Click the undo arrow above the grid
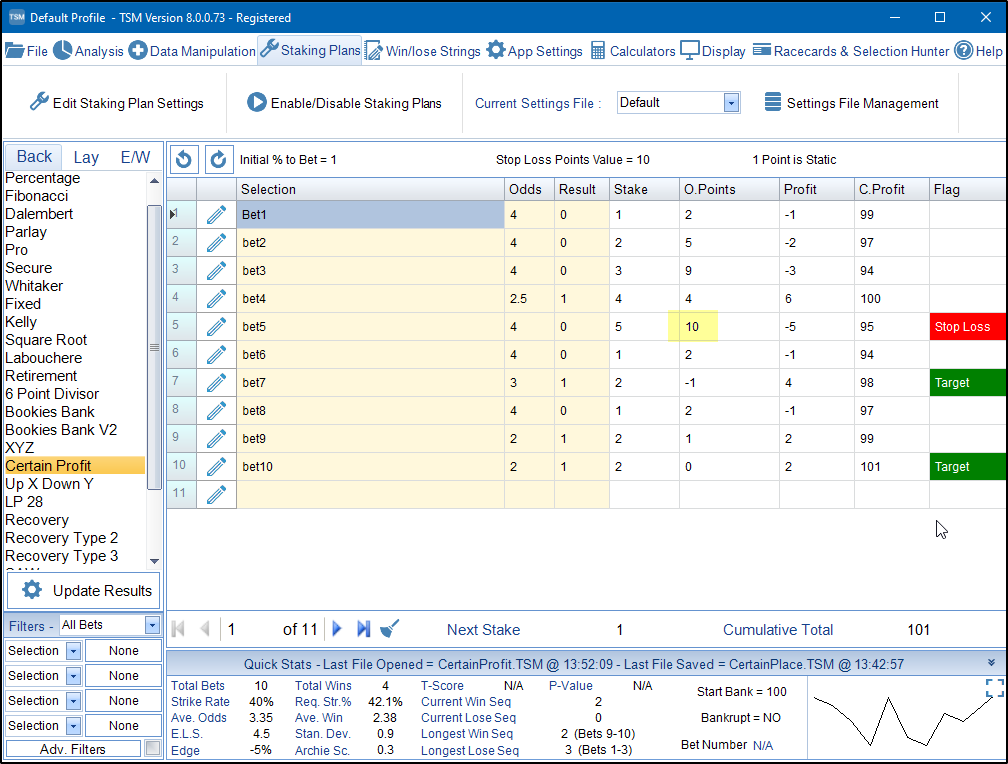Viewport: 1008px width, 764px height. [184, 159]
